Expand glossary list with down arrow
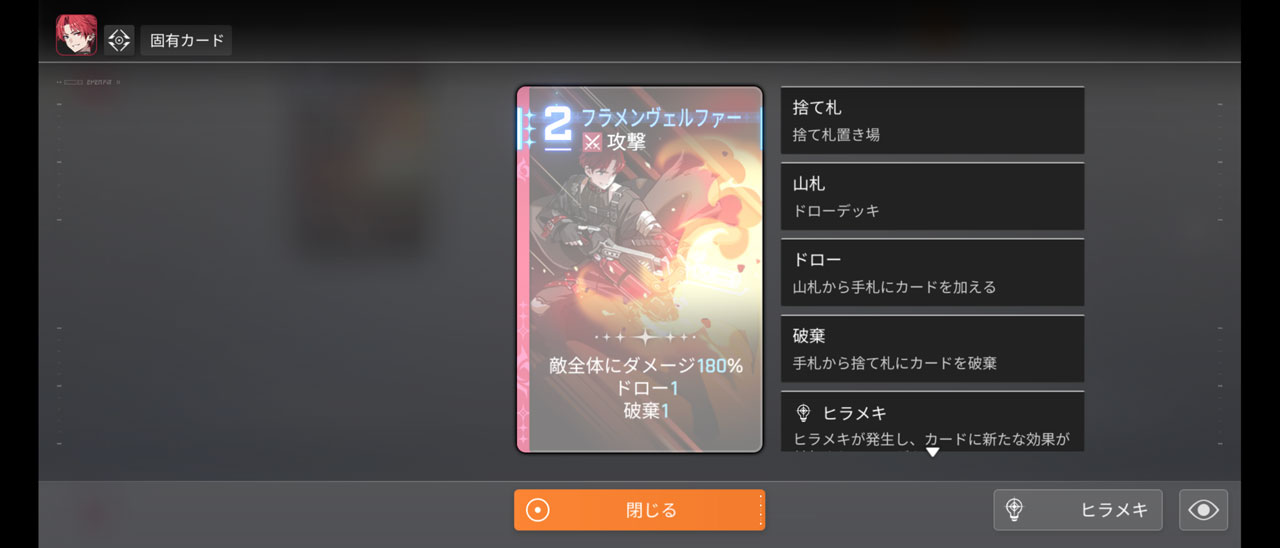Image resolution: width=1280 pixels, height=548 pixels. (x=933, y=452)
